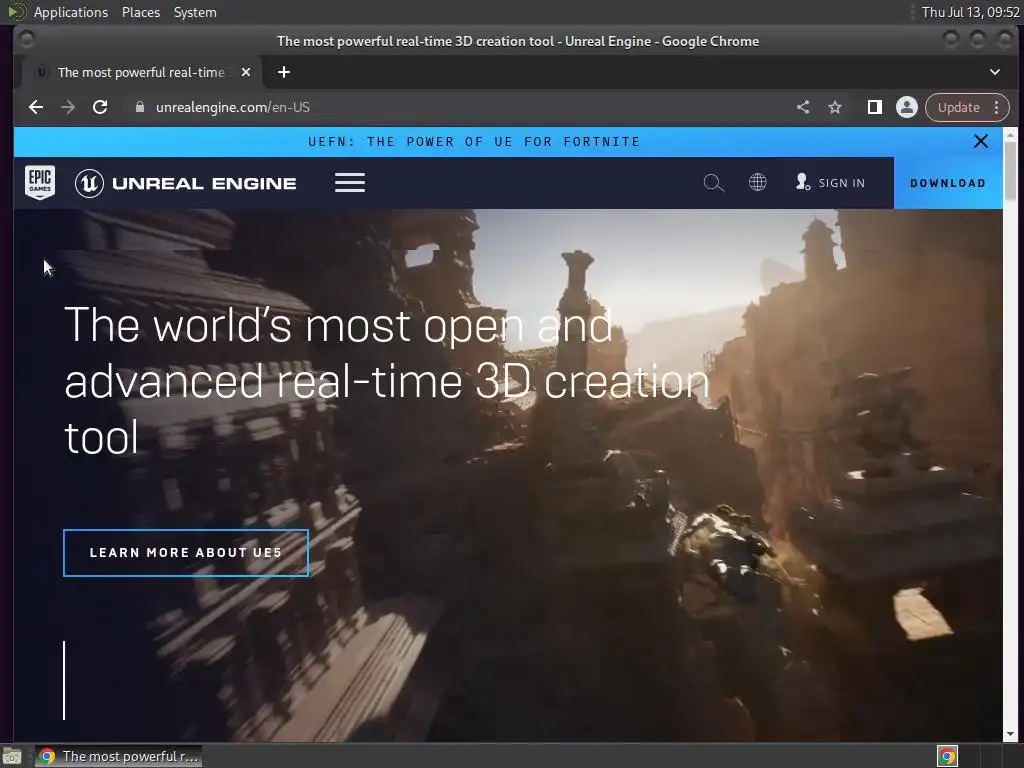Select The most powerful real-time tab

[141, 72]
